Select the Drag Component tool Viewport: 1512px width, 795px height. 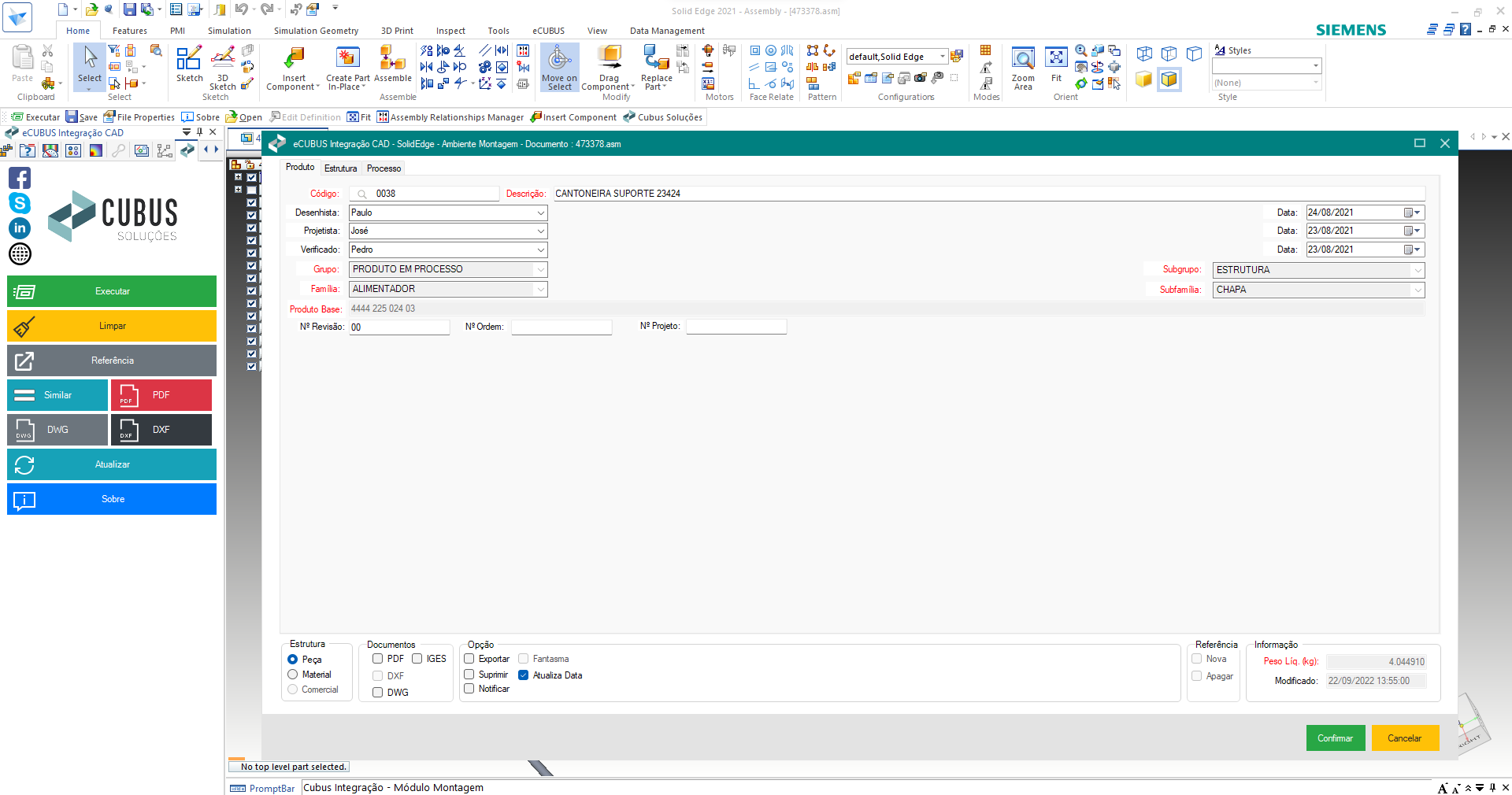click(608, 68)
